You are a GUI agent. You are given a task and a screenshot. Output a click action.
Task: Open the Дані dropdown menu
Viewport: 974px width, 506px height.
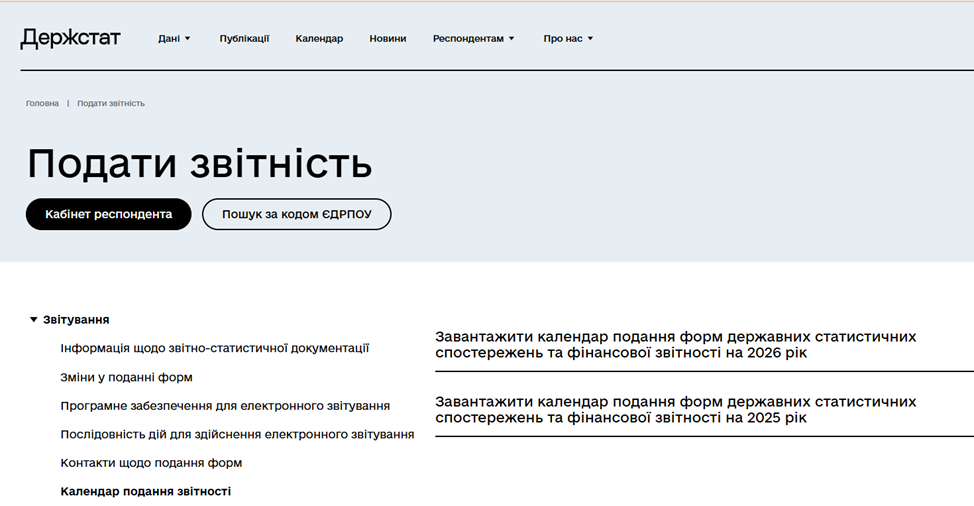pyautogui.click(x=174, y=39)
